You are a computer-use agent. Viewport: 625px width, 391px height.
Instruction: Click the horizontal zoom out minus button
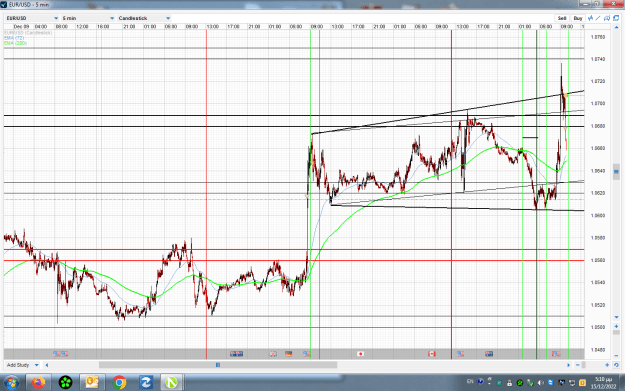click(x=578, y=365)
